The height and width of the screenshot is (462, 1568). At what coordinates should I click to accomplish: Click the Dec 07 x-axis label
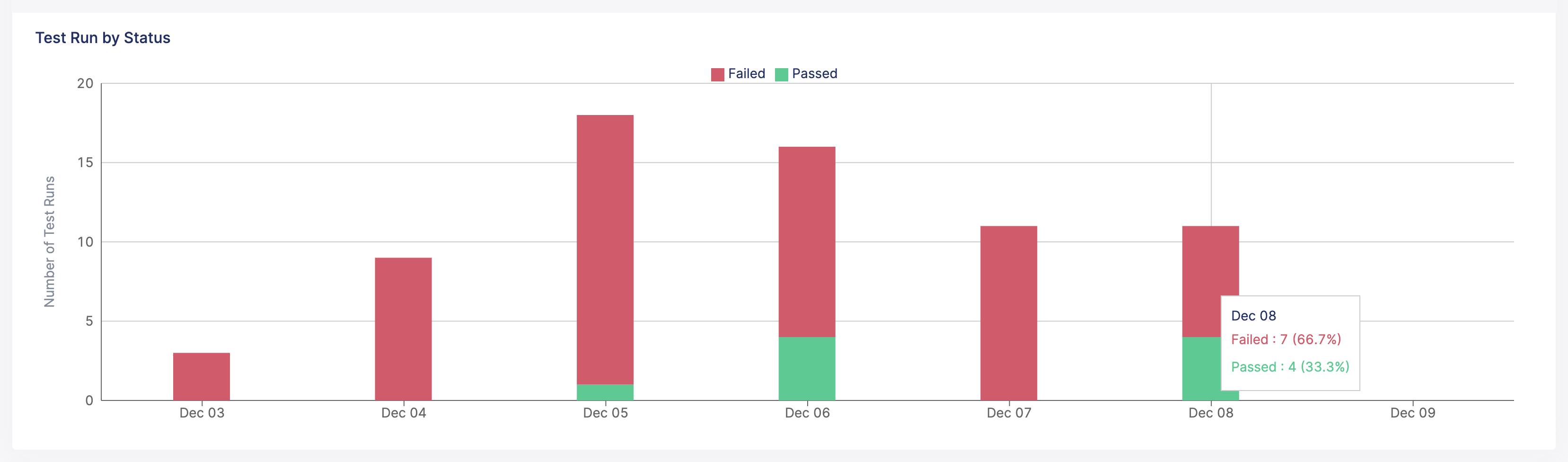(1009, 413)
